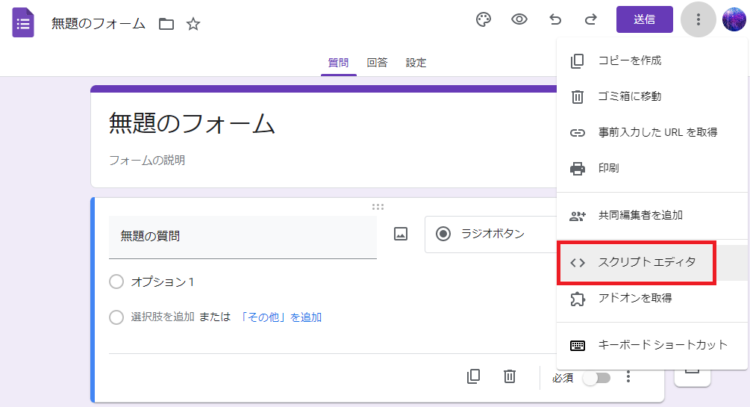Close the top-right three-dot overflow menu
750x407 pixels.
698,20
